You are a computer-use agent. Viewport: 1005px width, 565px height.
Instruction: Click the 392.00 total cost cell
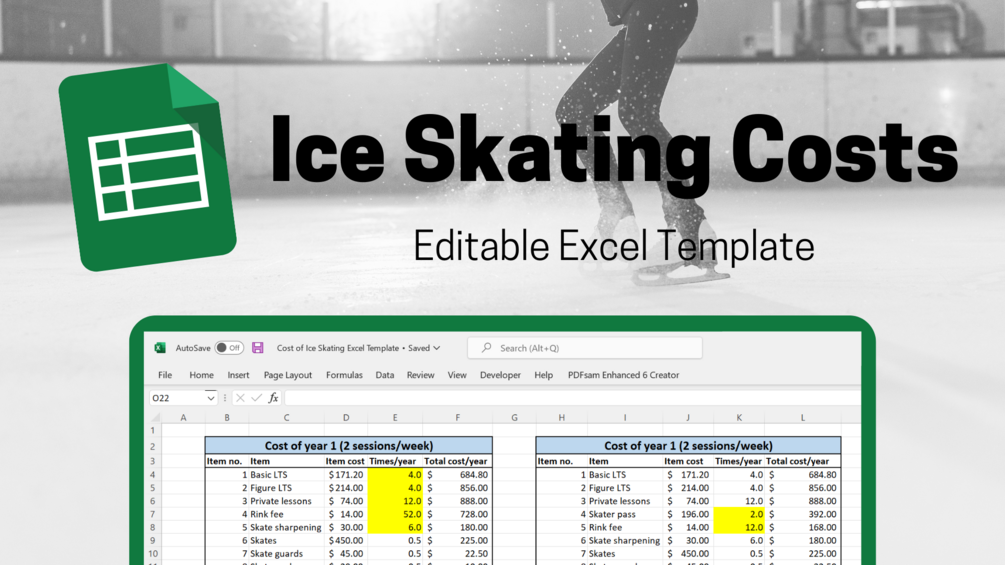point(802,514)
